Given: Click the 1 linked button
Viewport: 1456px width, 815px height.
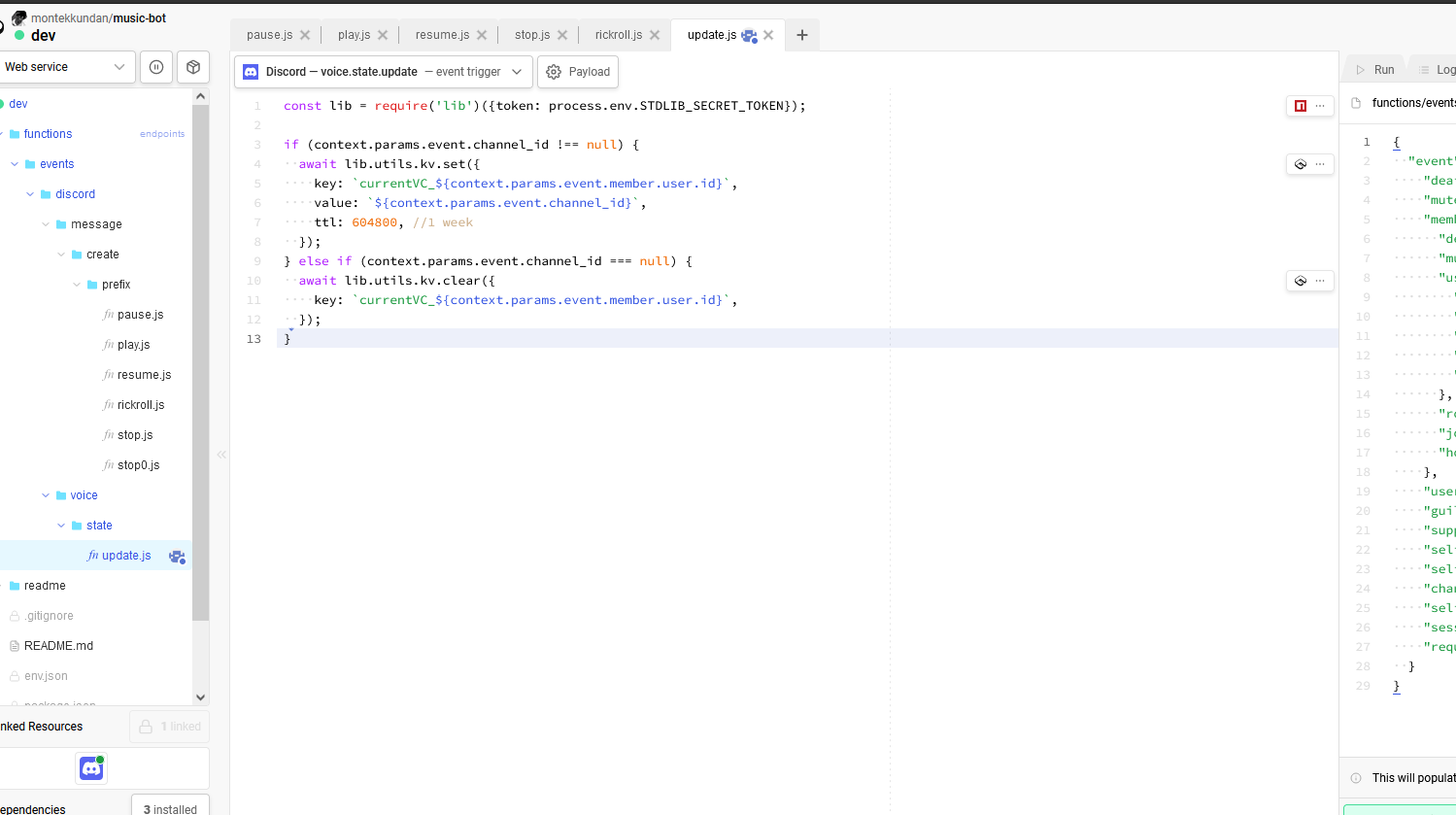Looking at the screenshot, I should (169, 727).
